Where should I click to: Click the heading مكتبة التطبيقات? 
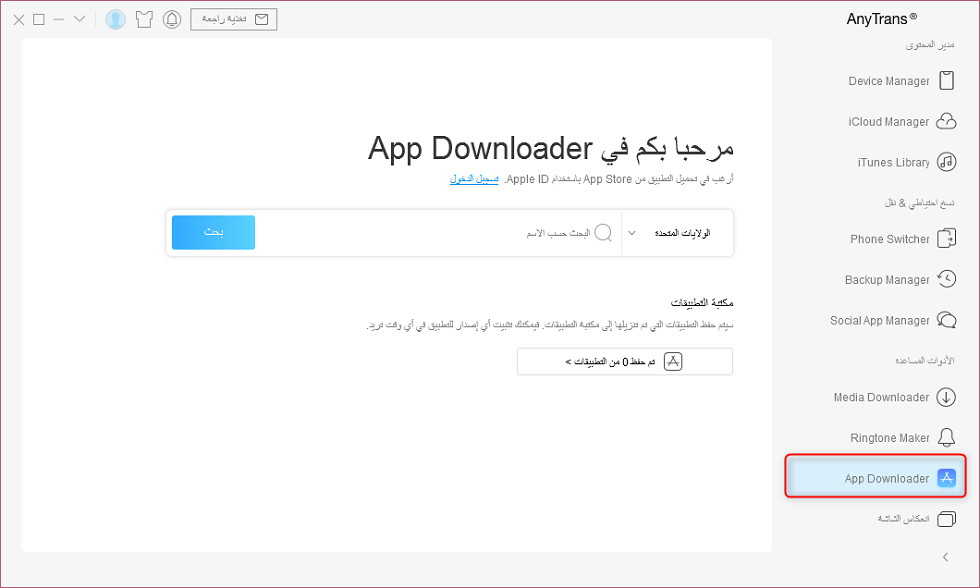[x=701, y=302]
